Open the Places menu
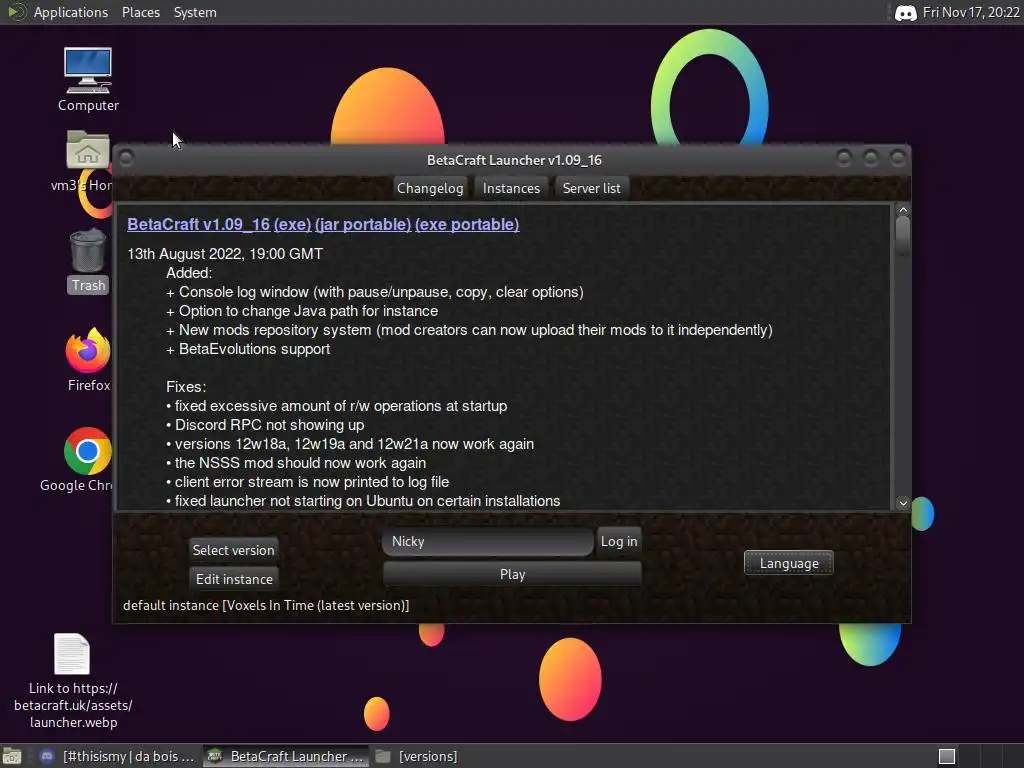The image size is (1024, 768). (140, 12)
